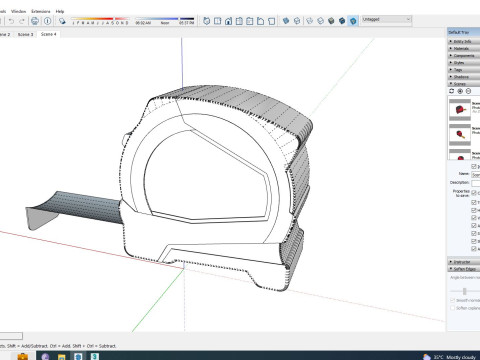Select second scene thumbnail in Scenes list

(460, 135)
